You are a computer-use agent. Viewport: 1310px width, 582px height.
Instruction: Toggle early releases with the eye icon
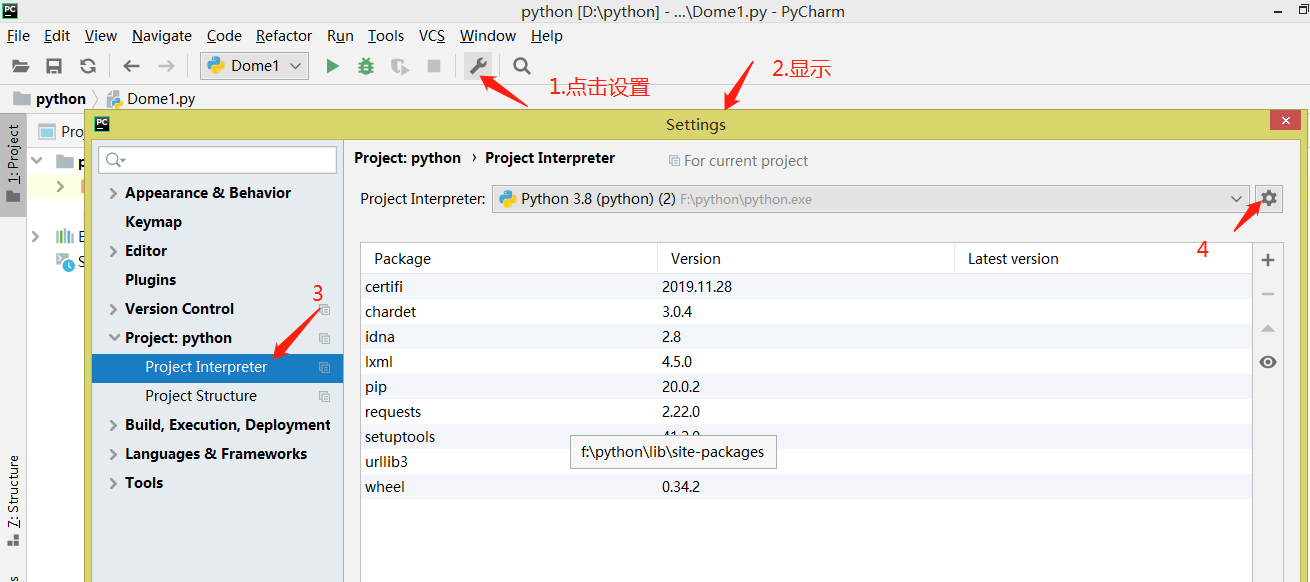tap(1267, 361)
